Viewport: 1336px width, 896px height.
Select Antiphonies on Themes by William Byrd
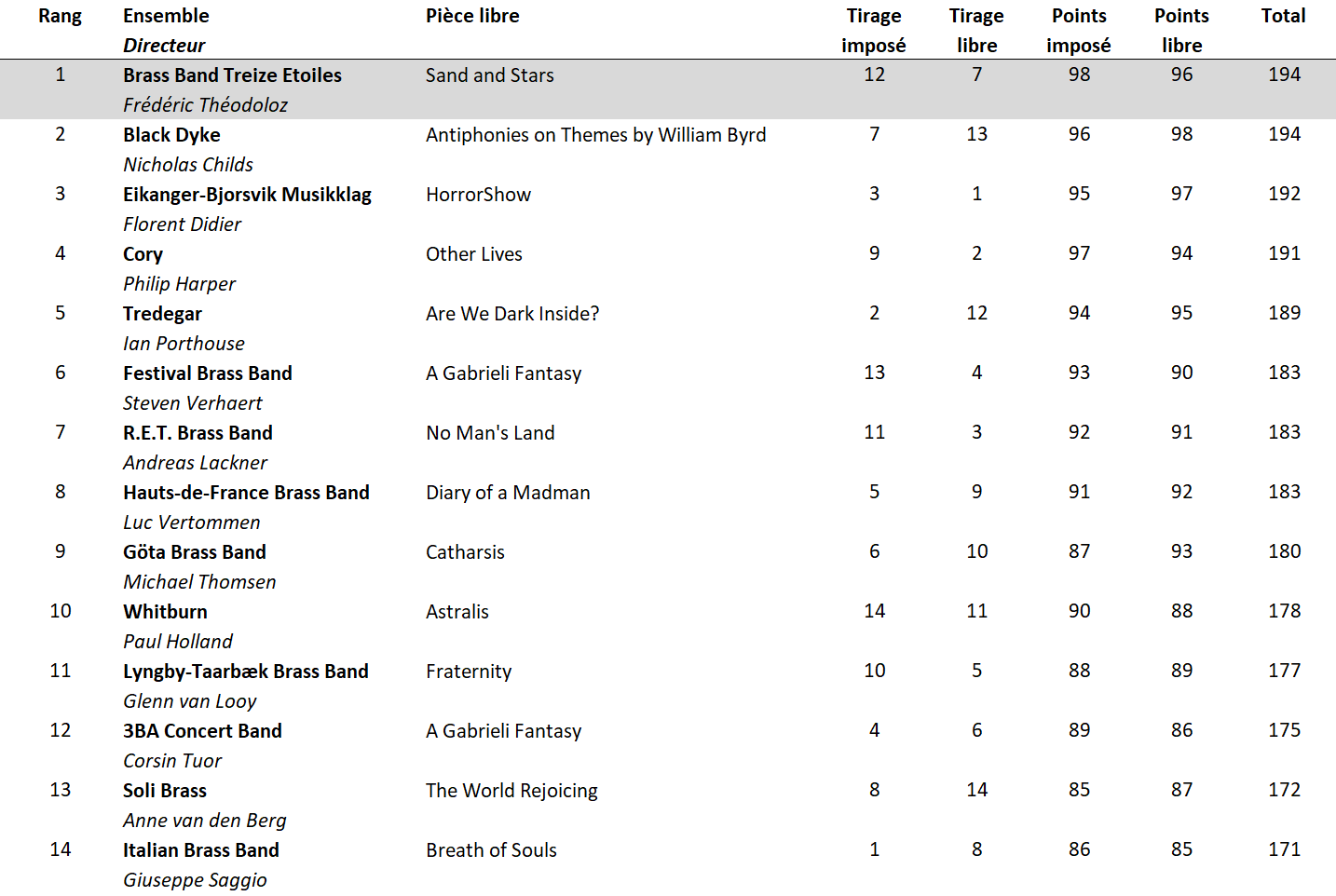click(596, 135)
